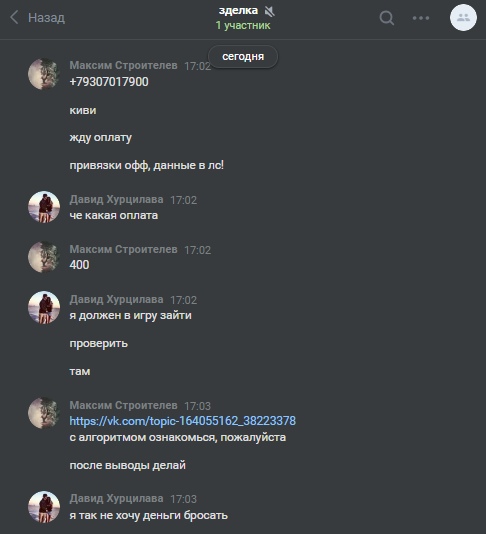Click the сегодня date badge
The image size is (486, 534).
point(243,57)
